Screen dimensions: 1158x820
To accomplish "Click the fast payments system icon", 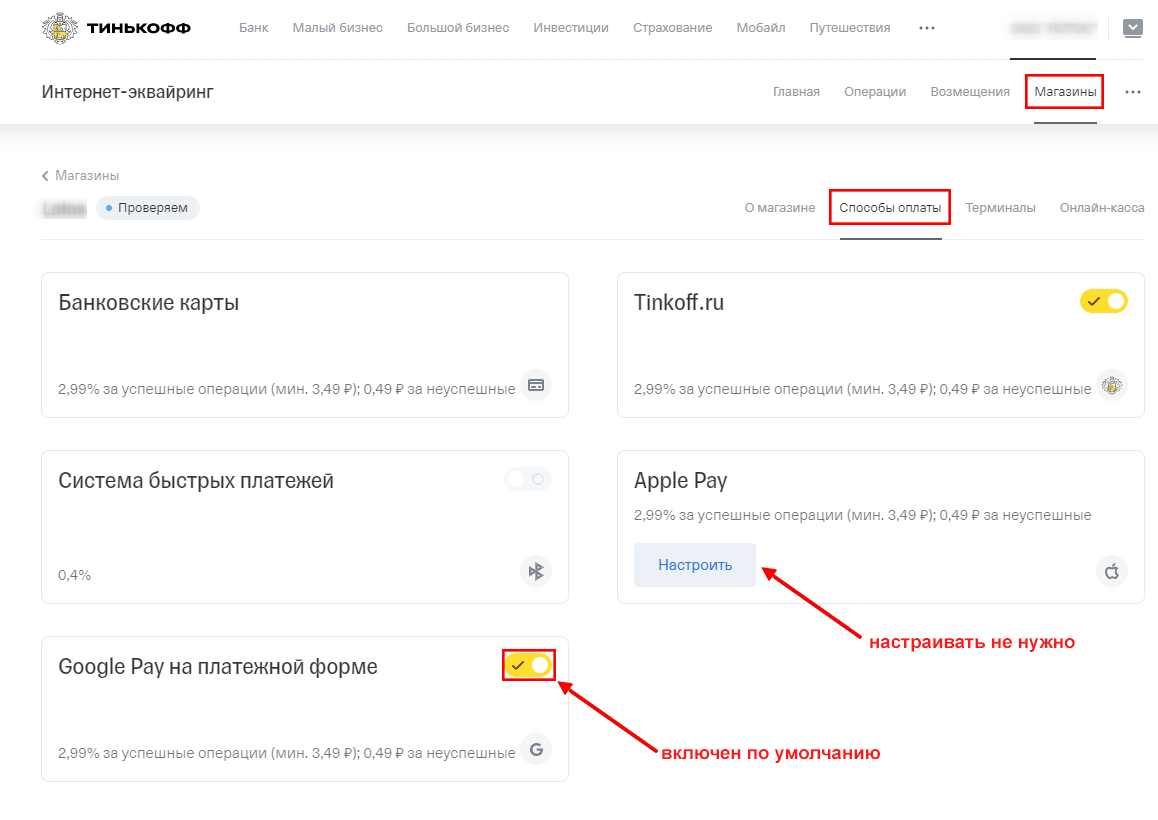I will [x=536, y=571].
